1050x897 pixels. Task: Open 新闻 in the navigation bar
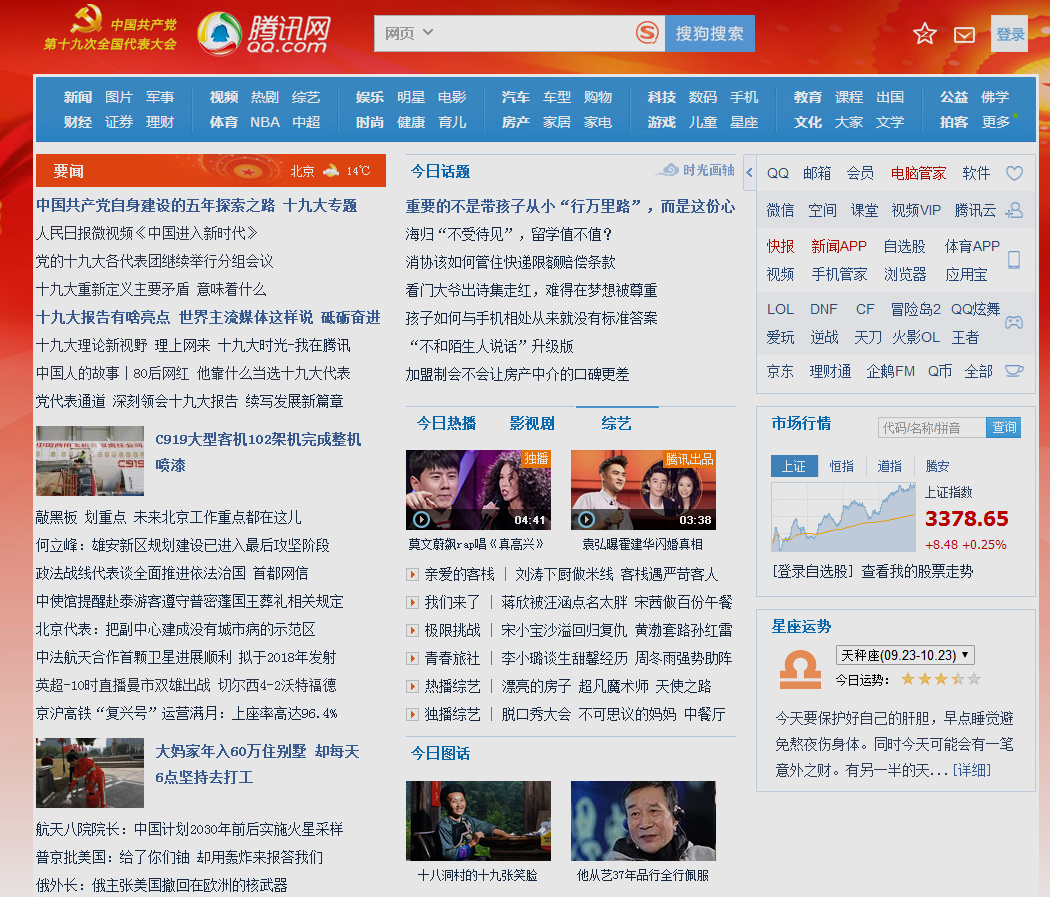point(78,97)
